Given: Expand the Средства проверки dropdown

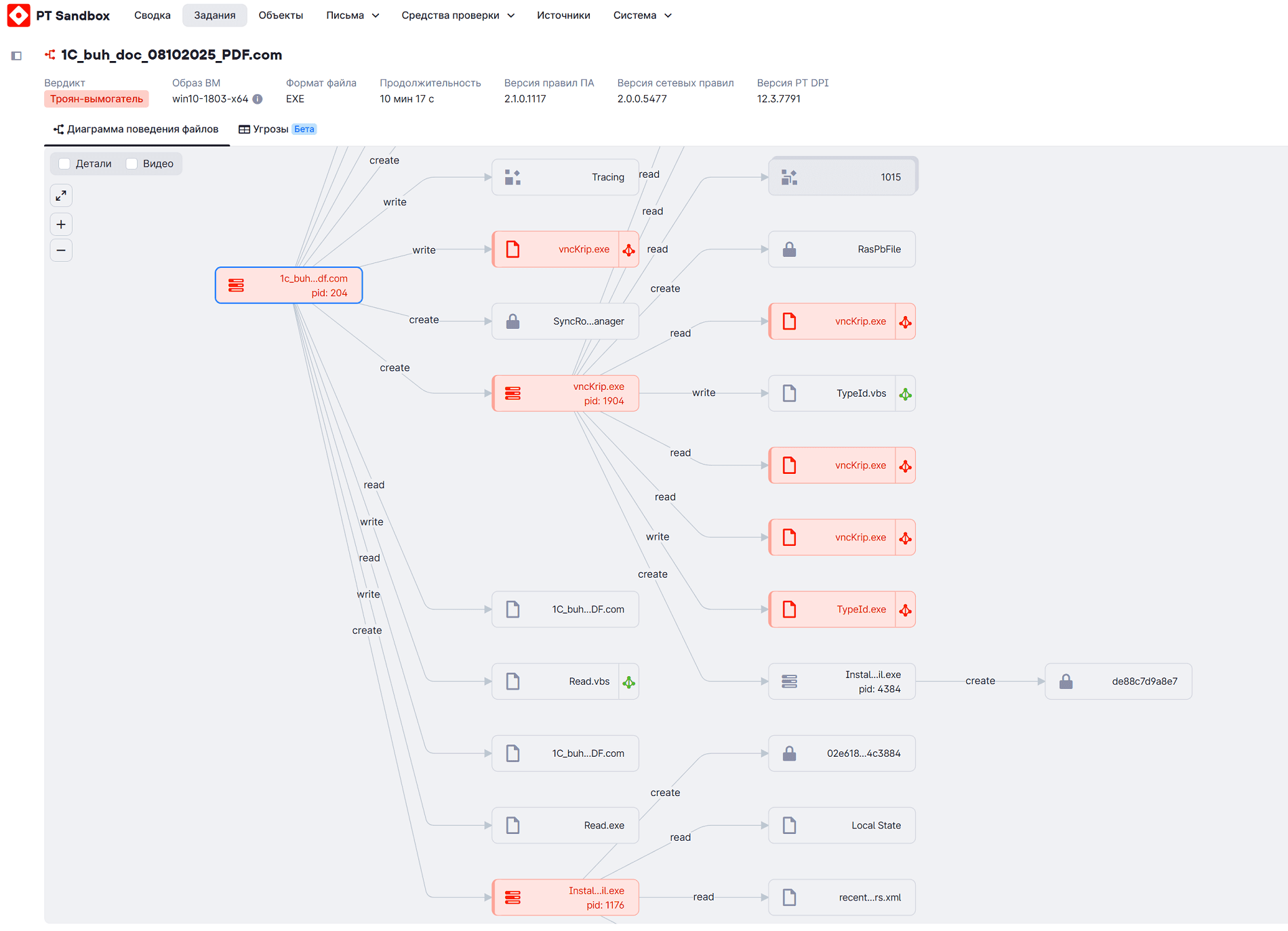Looking at the screenshot, I should (x=458, y=15).
